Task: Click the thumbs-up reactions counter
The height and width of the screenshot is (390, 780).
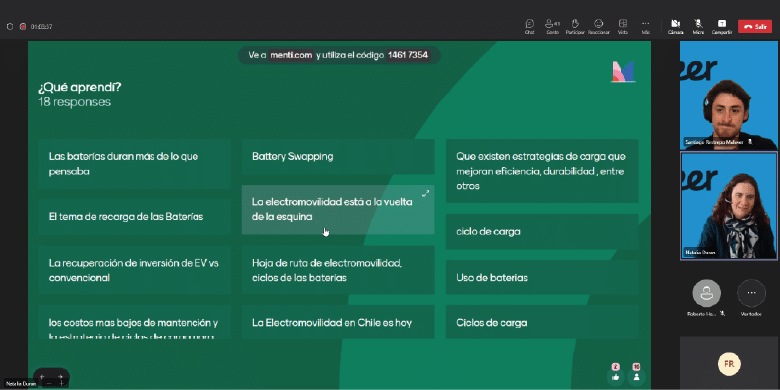Action: pos(616,374)
